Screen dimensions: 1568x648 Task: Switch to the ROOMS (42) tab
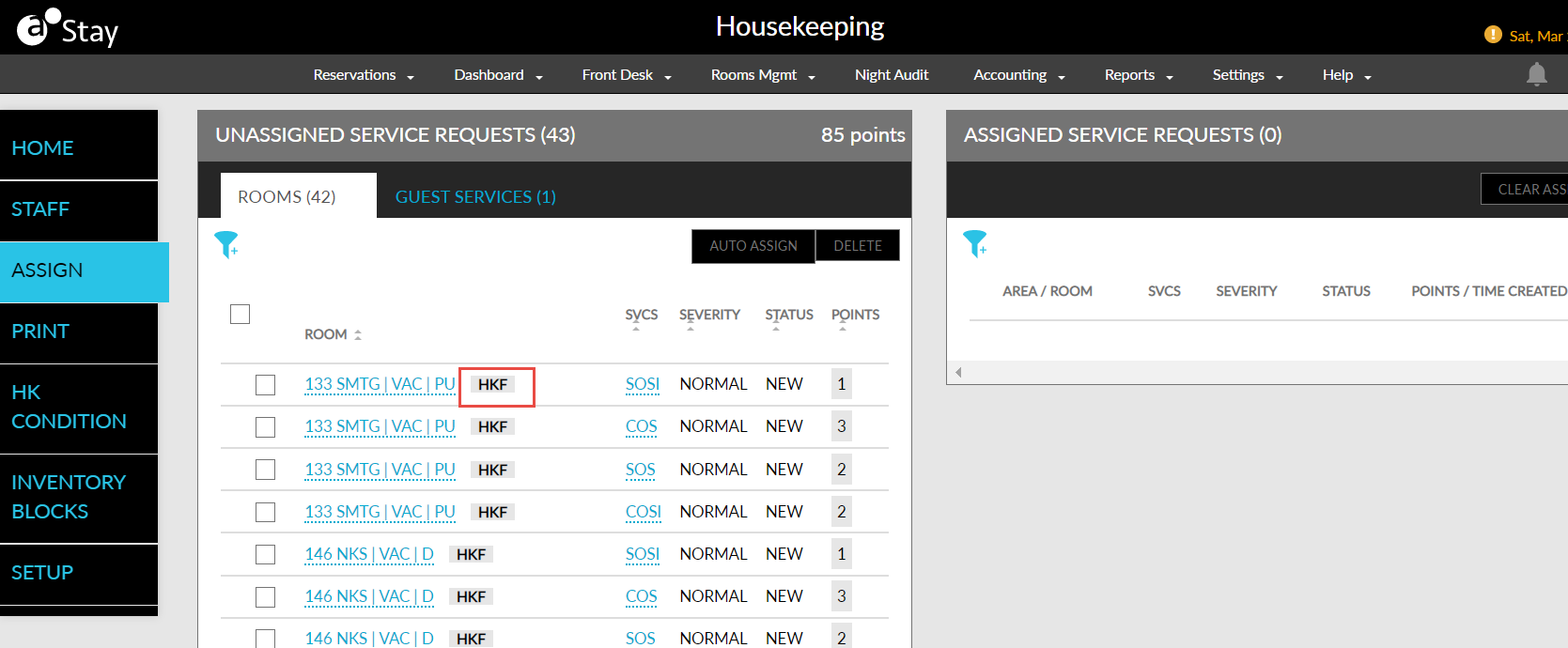299,195
